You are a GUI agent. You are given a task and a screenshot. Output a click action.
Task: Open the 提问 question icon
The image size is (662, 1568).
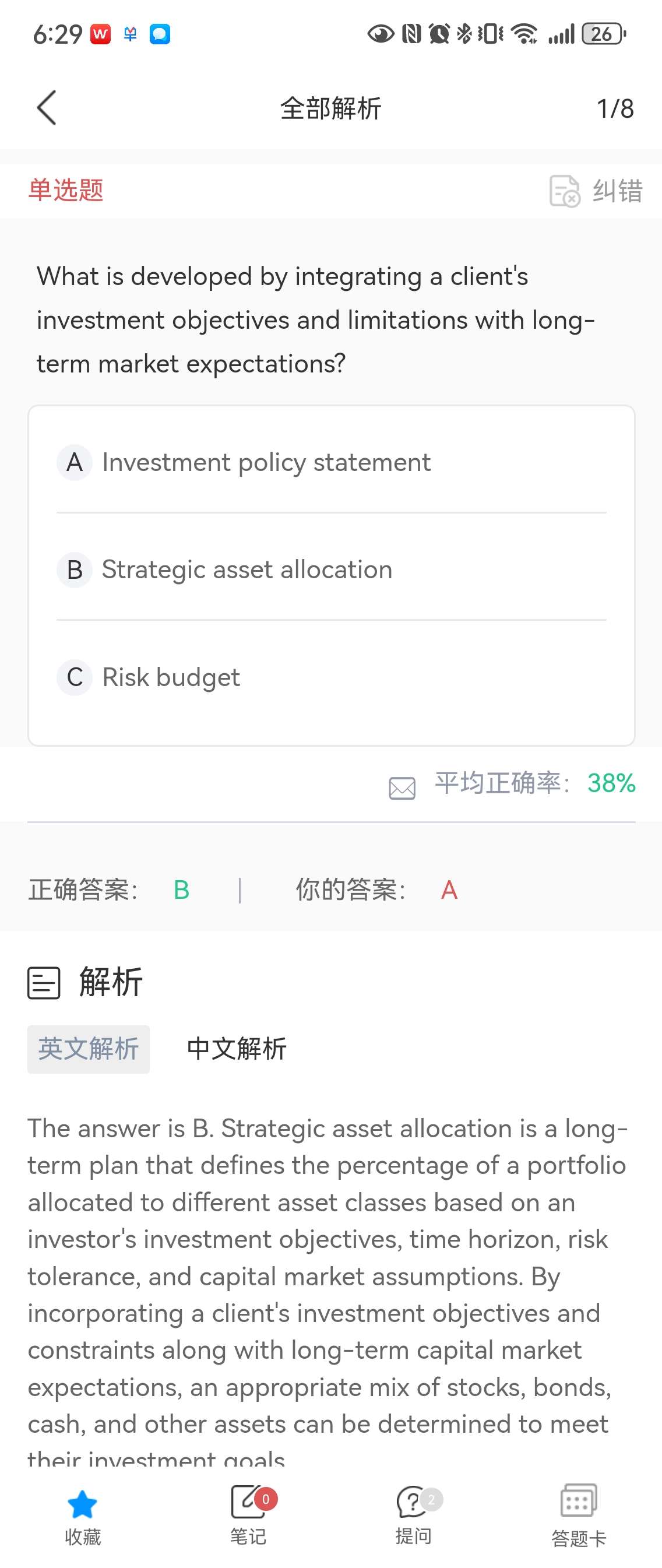[414, 1502]
